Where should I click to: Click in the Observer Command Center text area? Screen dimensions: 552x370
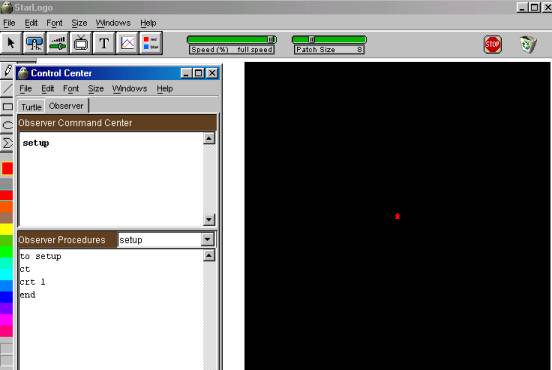[111, 179]
